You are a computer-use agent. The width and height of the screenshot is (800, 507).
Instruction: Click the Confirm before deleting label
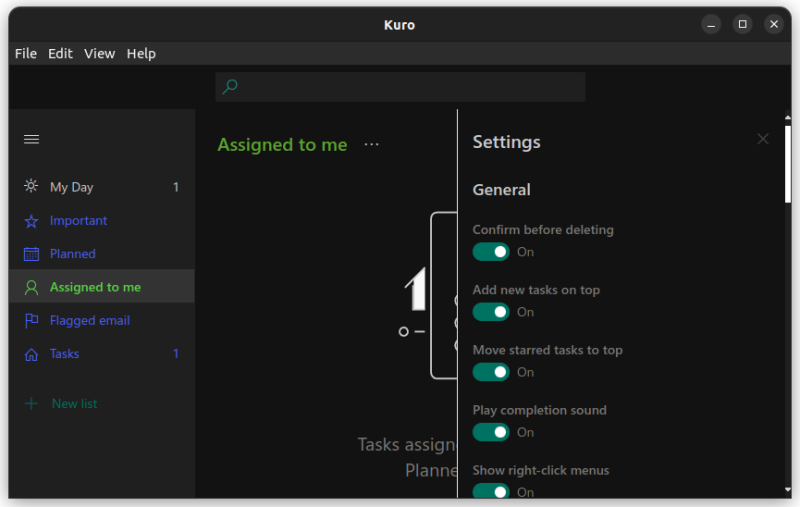(543, 230)
